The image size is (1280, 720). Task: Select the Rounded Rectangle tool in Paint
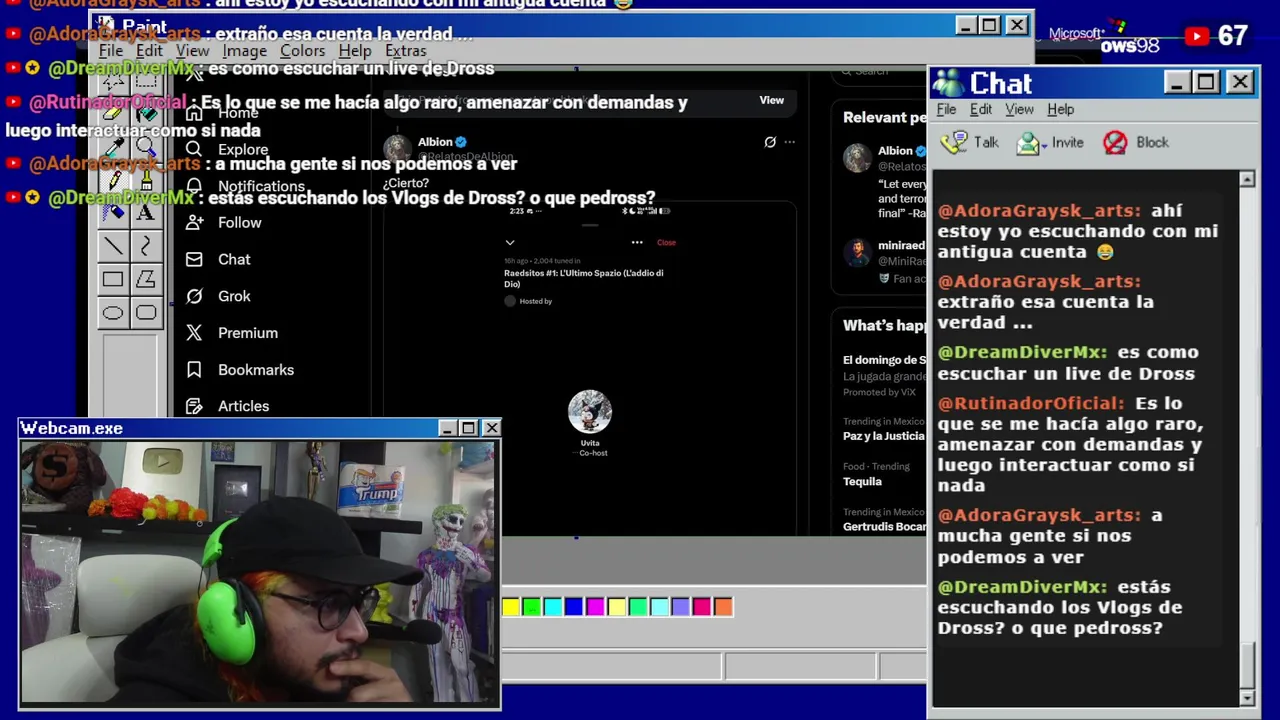(146, 313)
